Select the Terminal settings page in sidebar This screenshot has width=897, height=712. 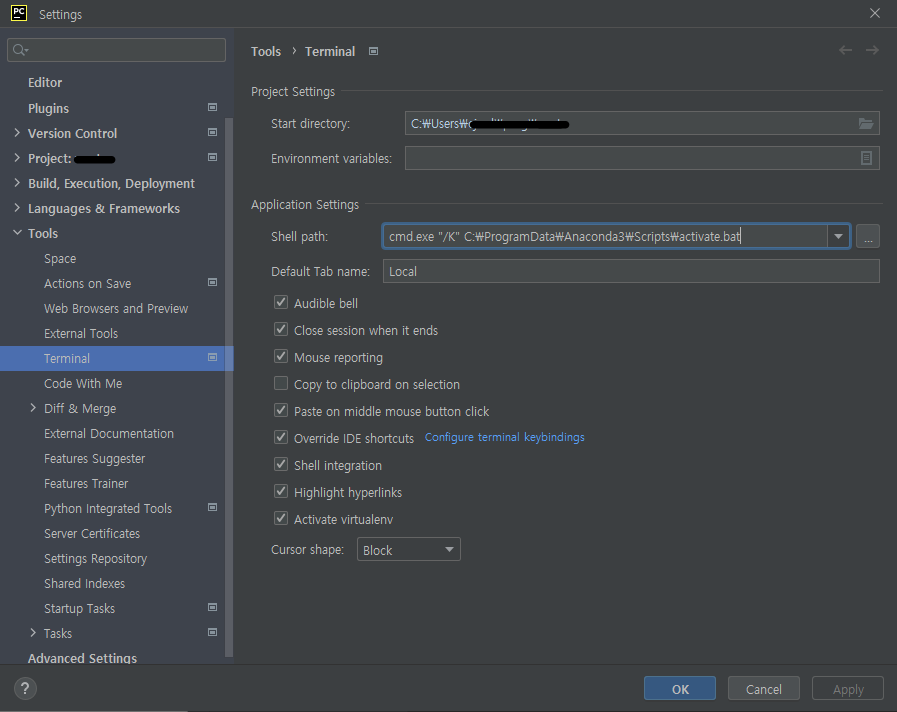(x=117, y=358)
